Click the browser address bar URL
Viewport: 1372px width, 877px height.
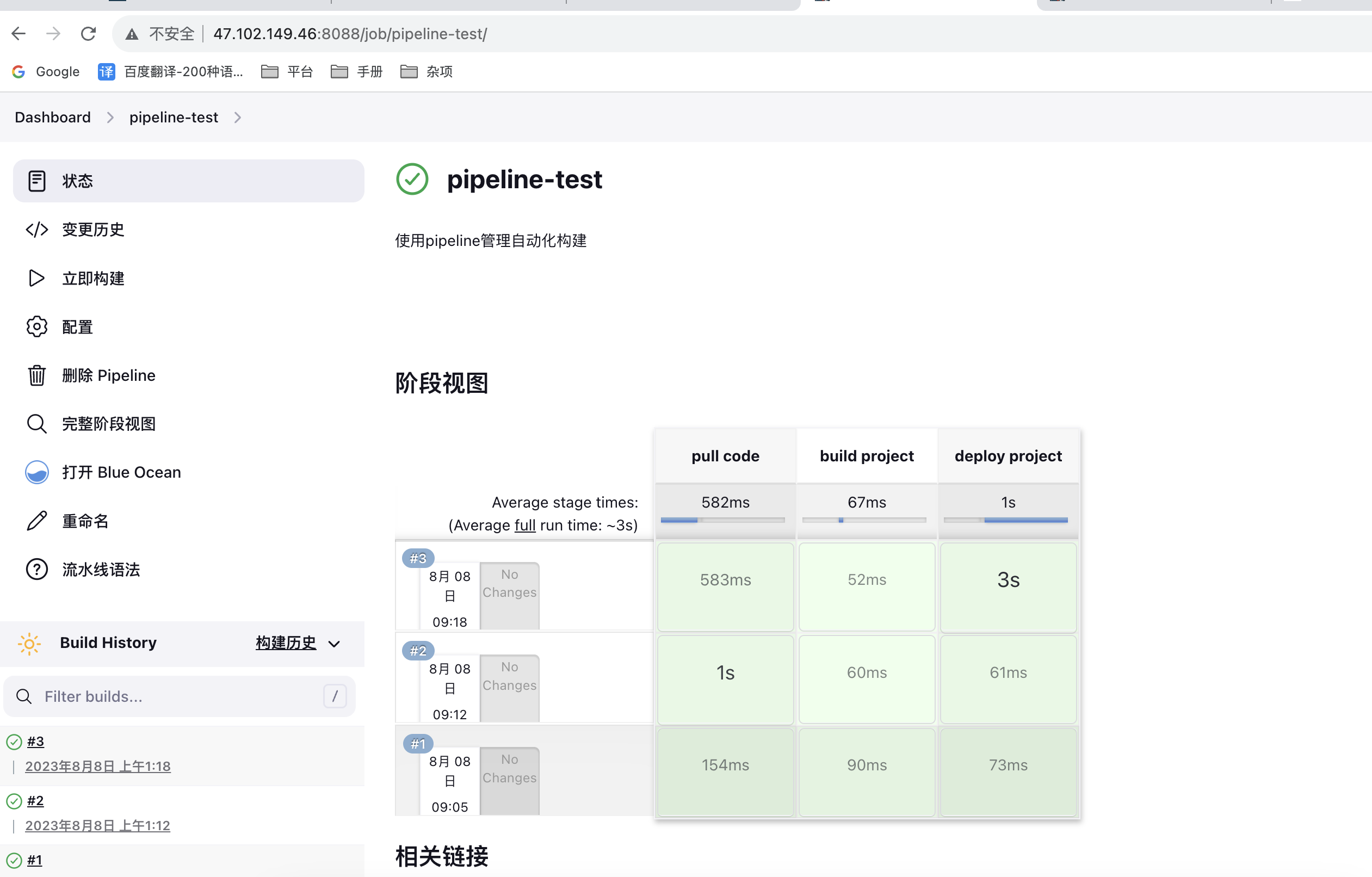[x=350, y=34]
